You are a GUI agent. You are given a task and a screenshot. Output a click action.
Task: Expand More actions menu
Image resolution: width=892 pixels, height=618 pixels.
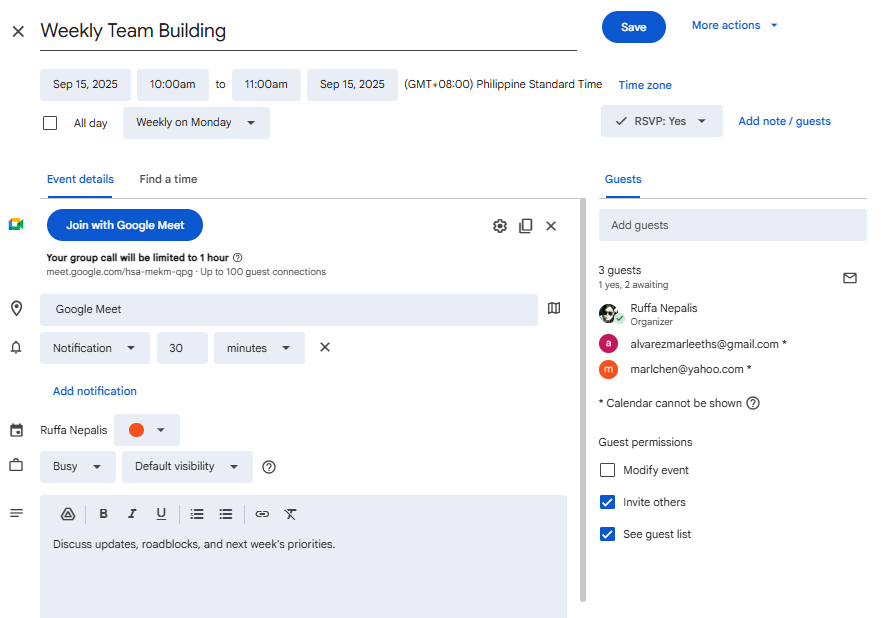coord(734,26)
